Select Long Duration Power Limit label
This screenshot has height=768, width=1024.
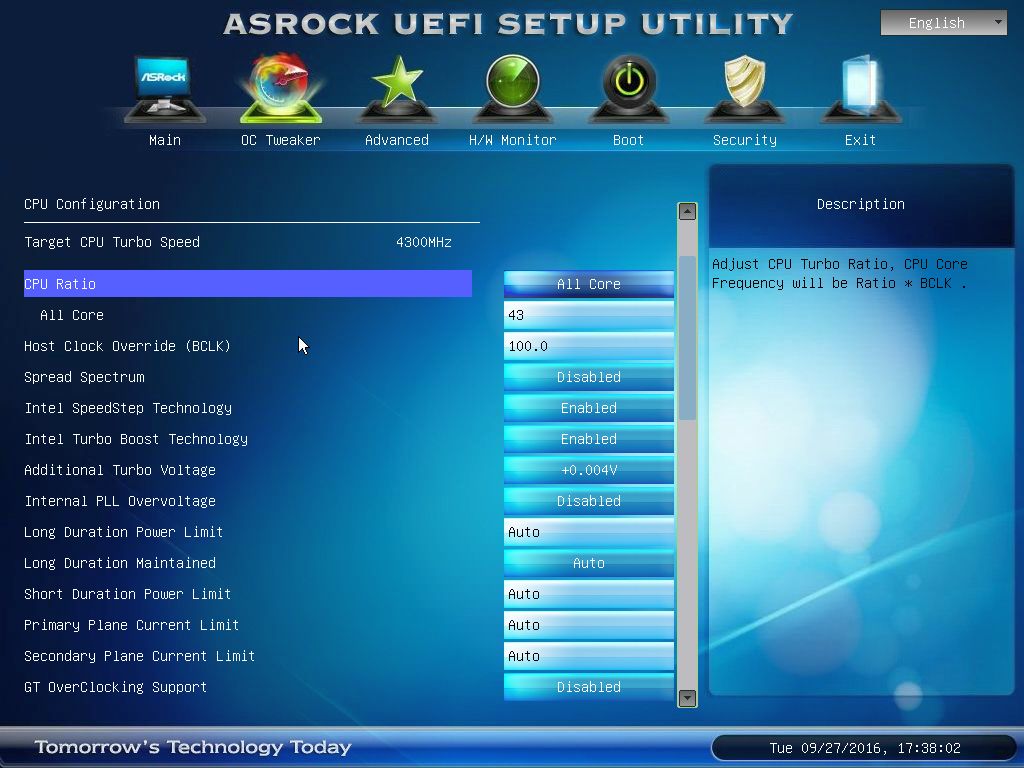tap(123, 532)
